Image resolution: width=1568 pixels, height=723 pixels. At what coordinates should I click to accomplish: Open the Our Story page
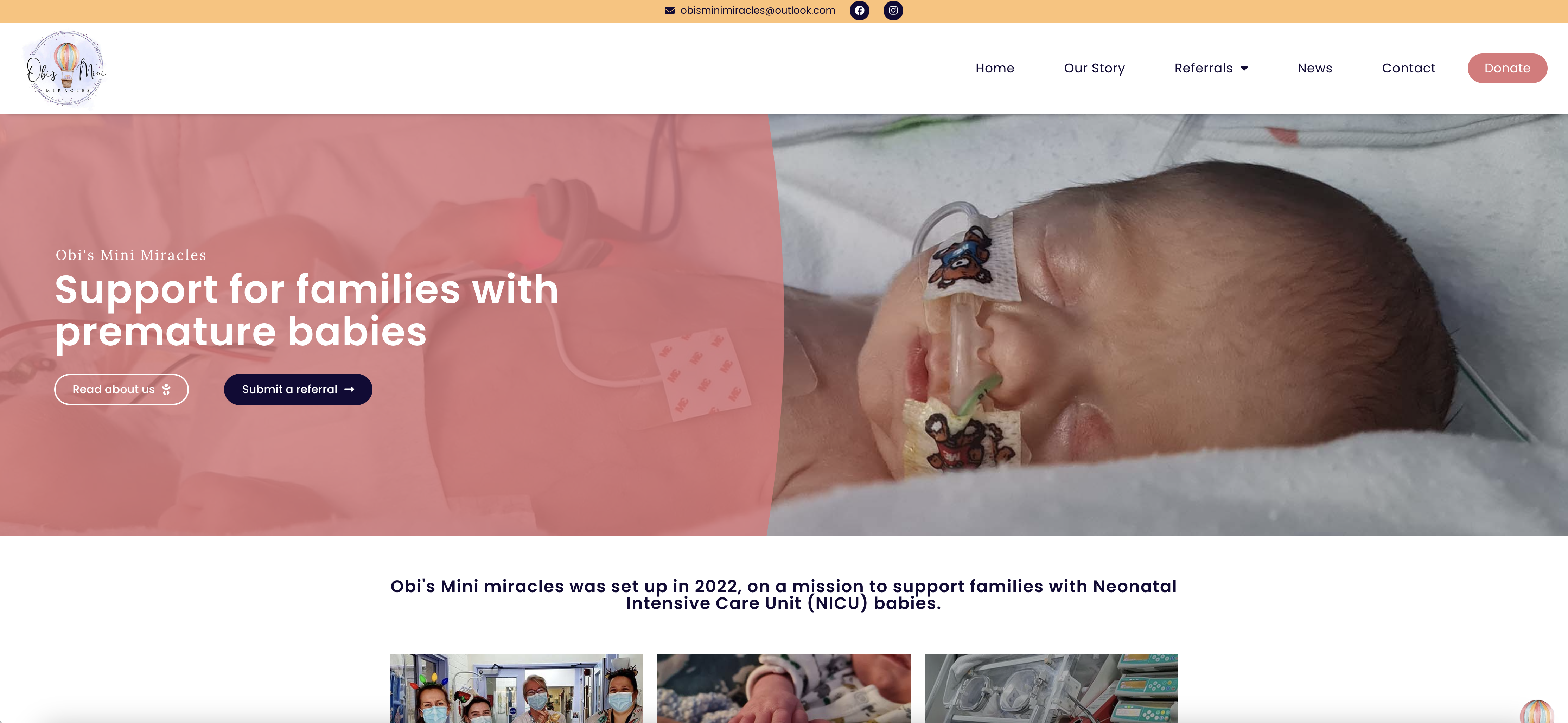coord(1094,68)
